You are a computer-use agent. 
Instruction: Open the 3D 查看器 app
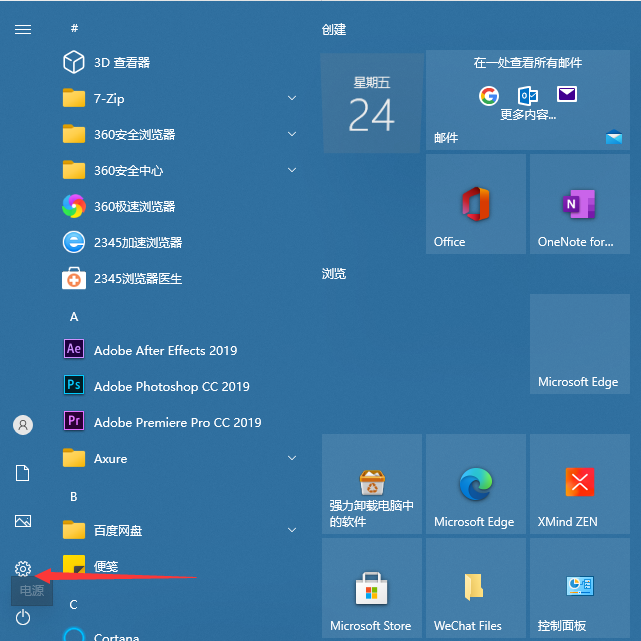pos(121,62)
